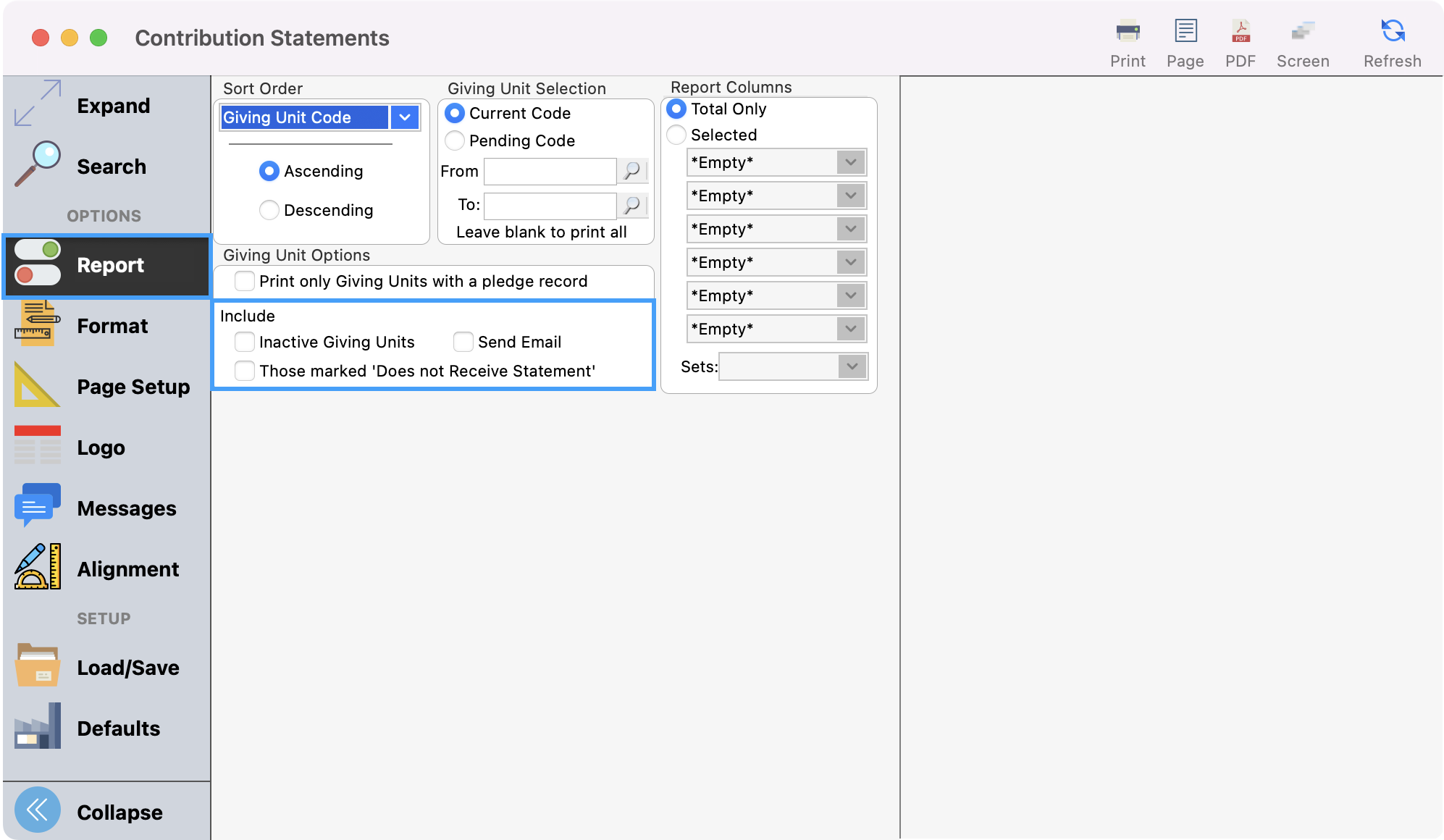
Task: Open the Giving Unit Code dropdown
Action: (405, 117)
